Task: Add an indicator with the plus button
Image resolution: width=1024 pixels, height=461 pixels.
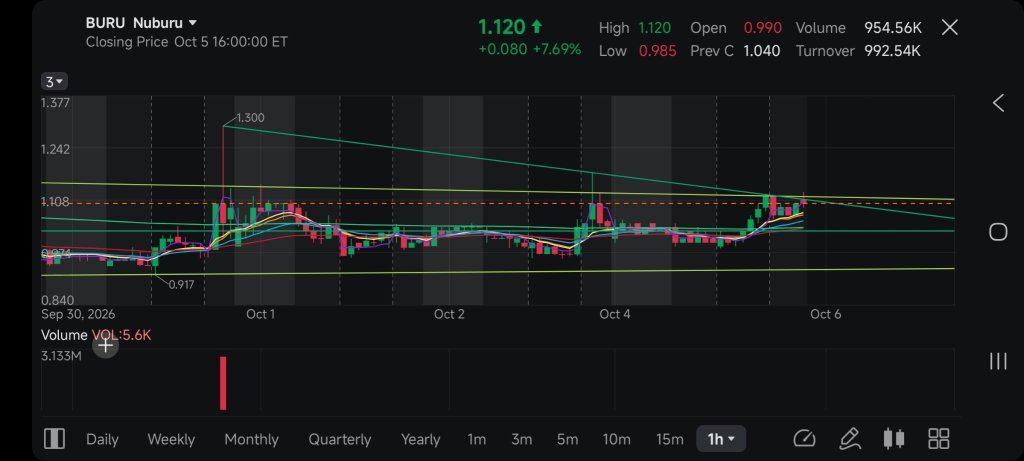Action: (105, 345)
